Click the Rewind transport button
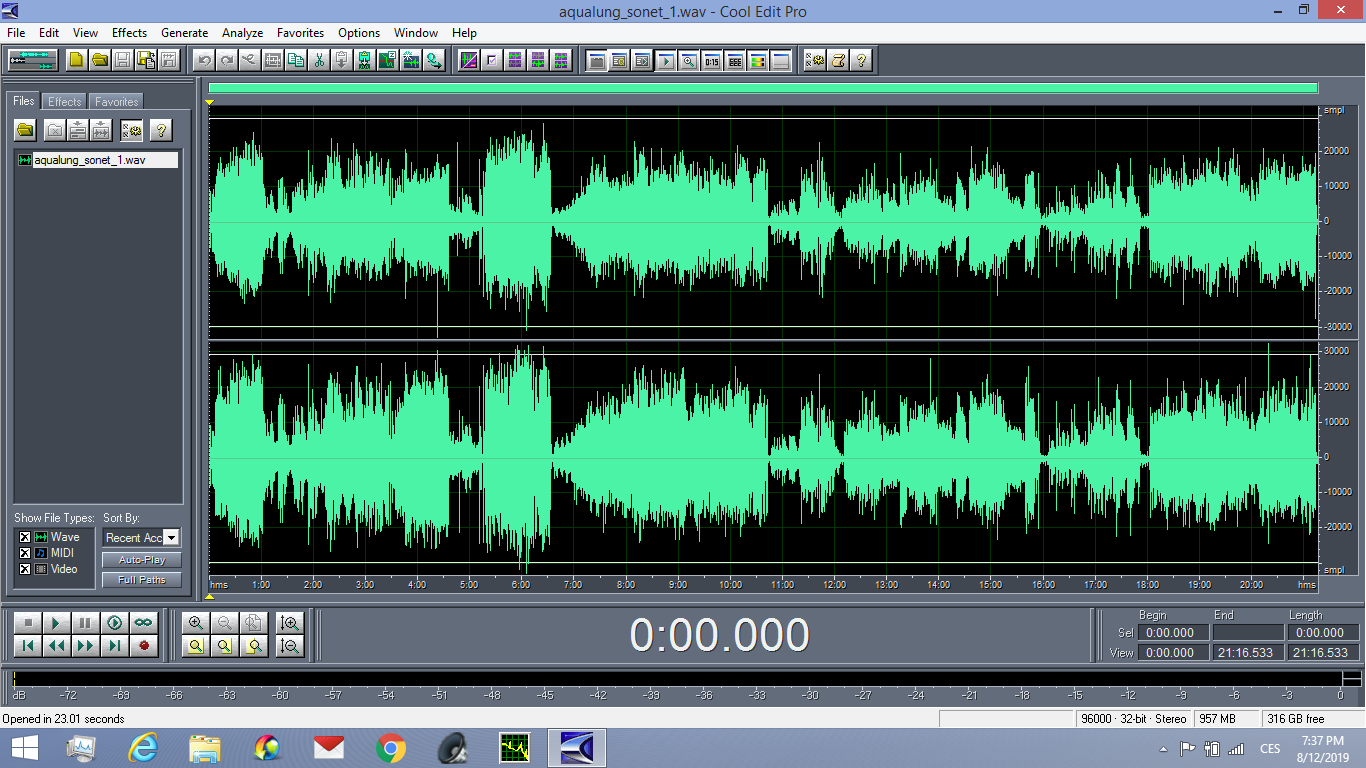This screenshot has width=1366, height=768. point(57,646)
